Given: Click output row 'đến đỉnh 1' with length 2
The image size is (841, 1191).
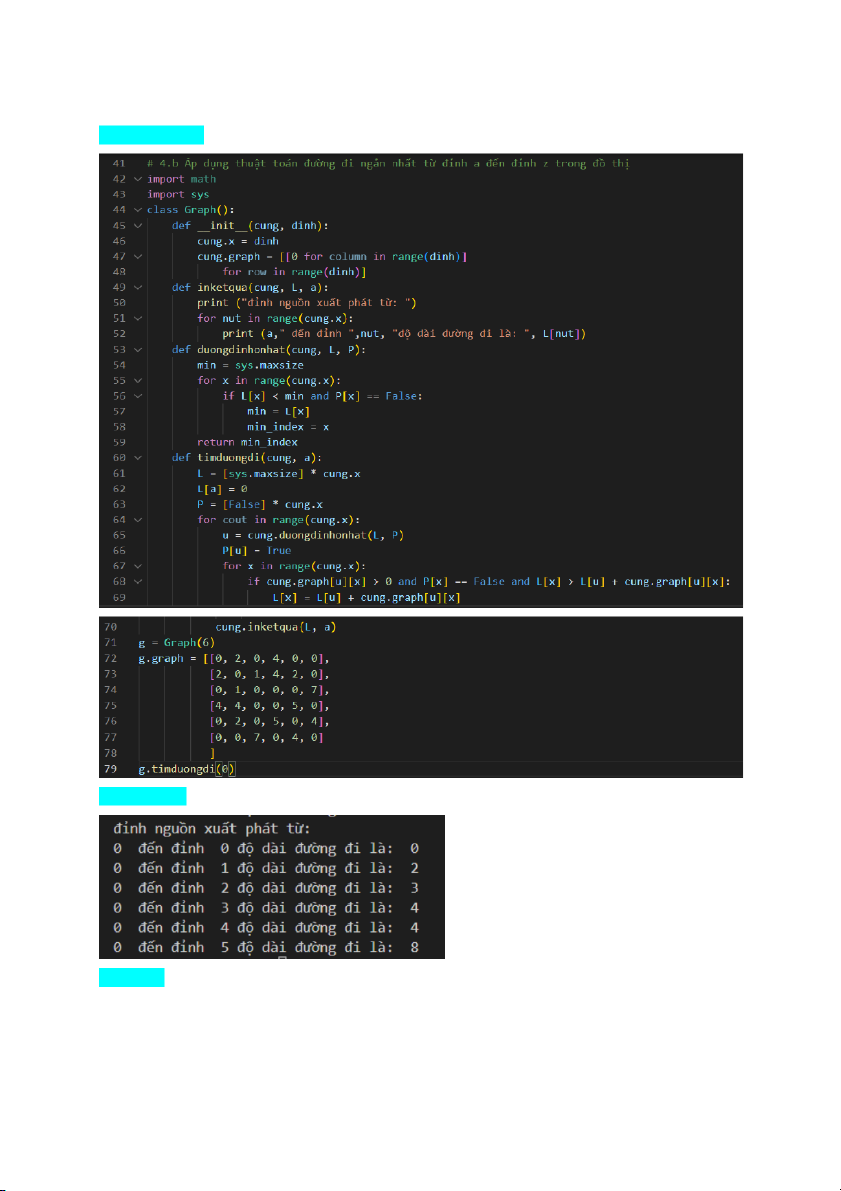Looking at the screenshot, I should click(x=266, y=868).
